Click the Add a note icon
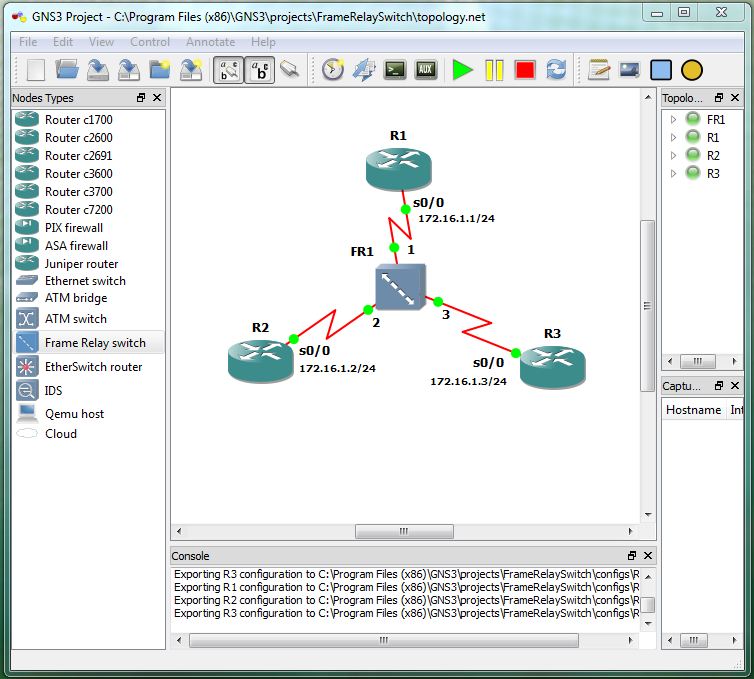Image resolution: width=754 pixels, height=679 pixels. coord(599,70)
